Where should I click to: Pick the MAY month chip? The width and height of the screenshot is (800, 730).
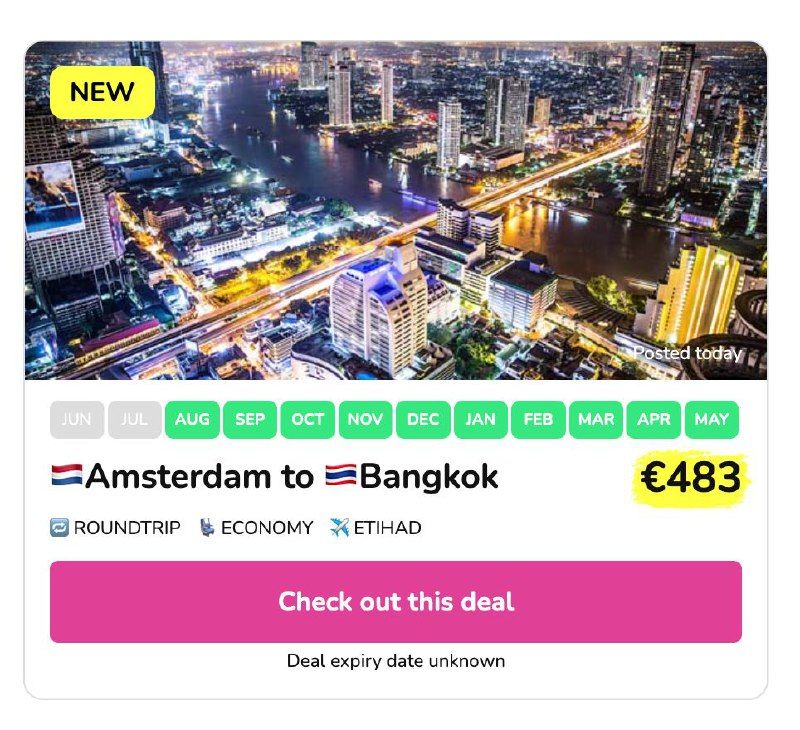[x=712, y=420]
